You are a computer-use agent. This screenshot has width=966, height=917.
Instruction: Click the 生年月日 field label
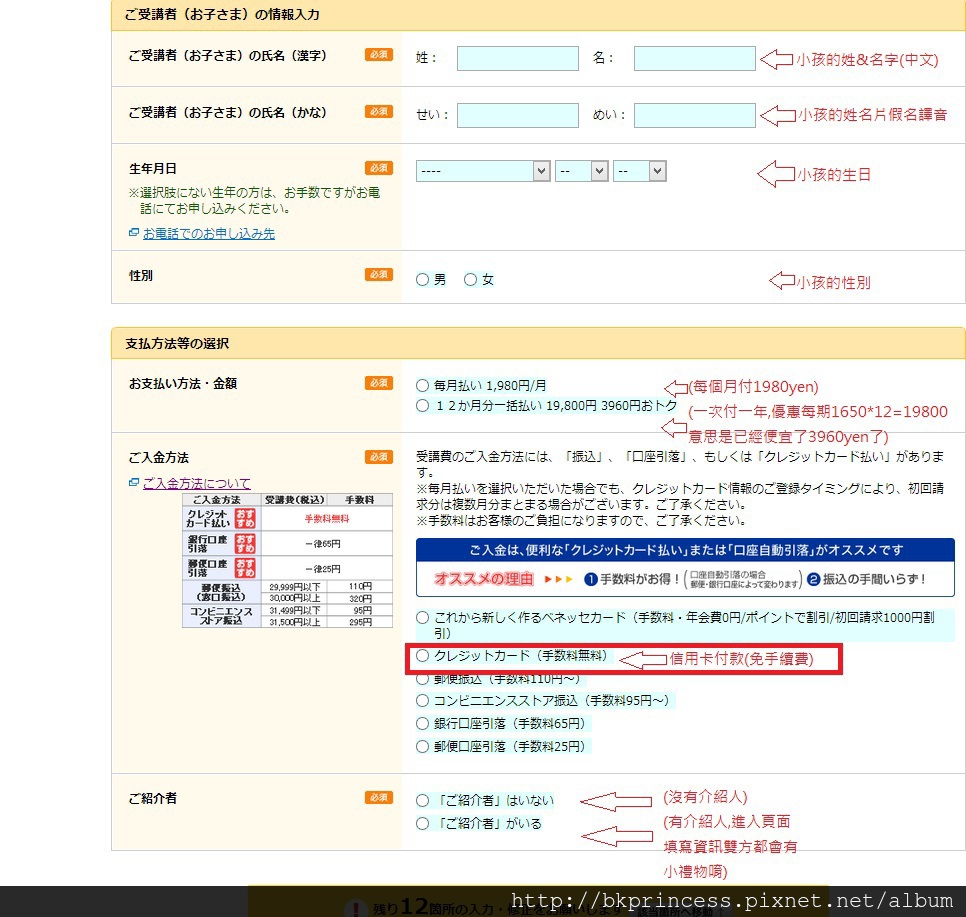(153, 168)
